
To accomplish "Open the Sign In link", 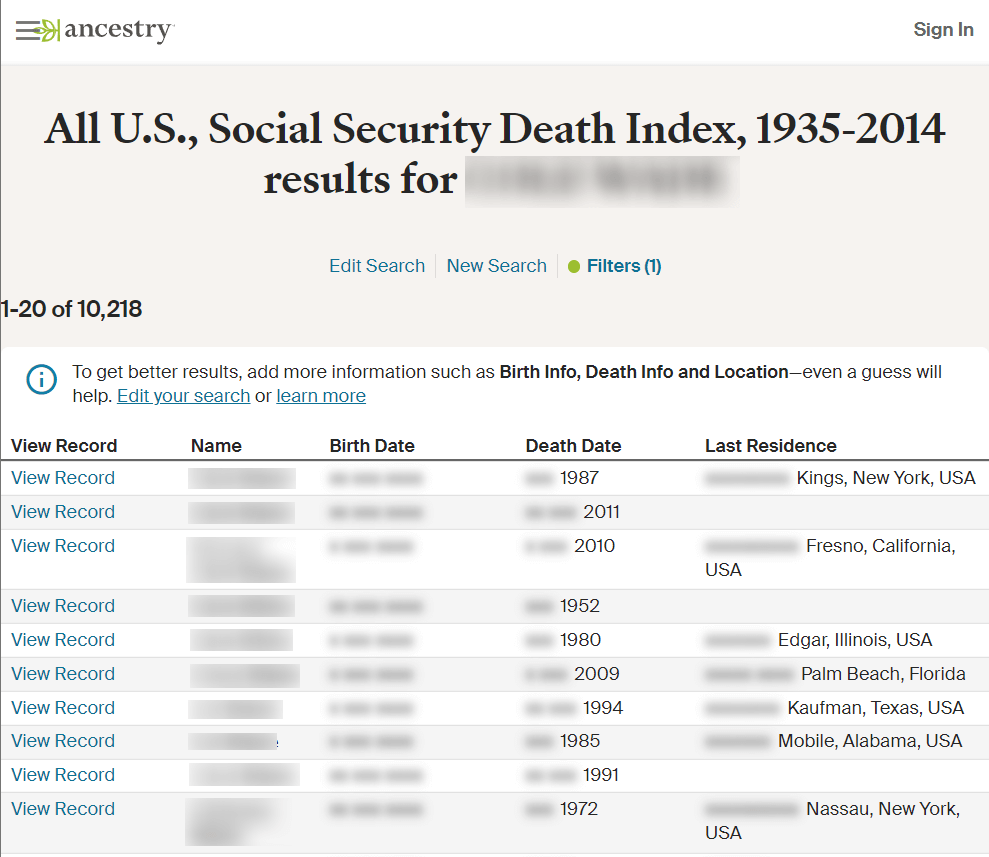I will [x=943, y=30].
